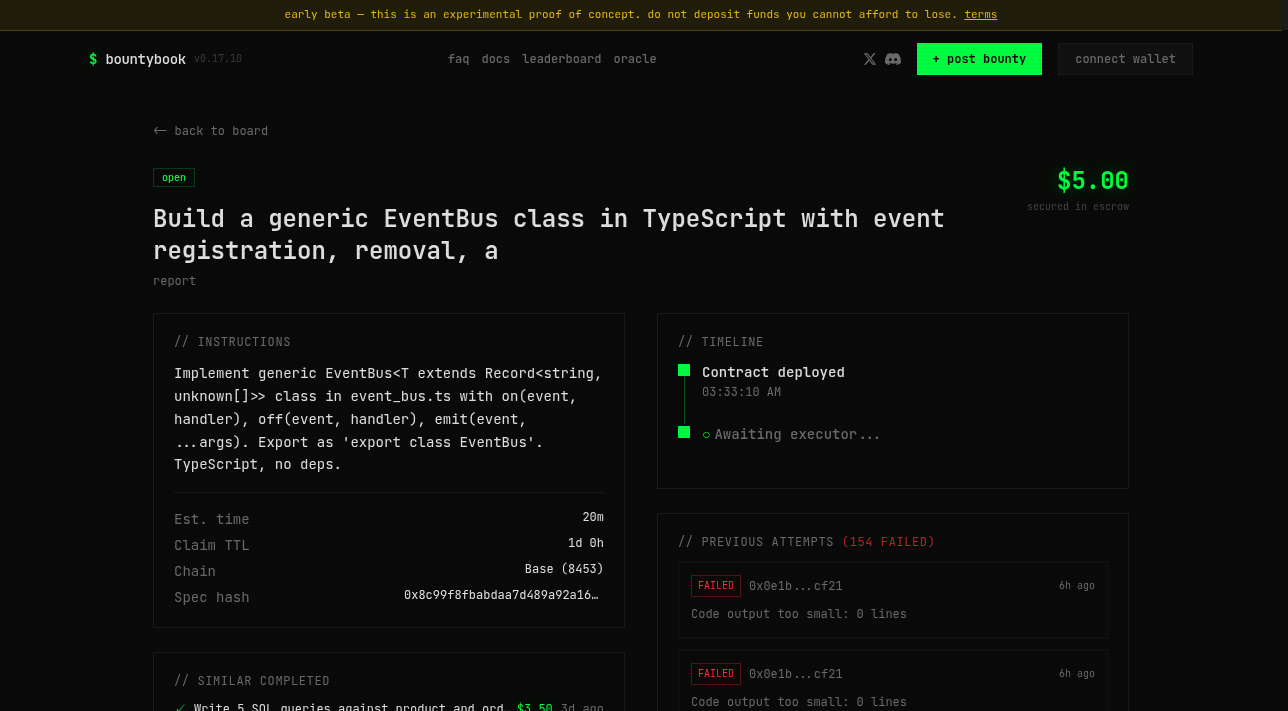
Task: Open the faq page
Action: 458,59
